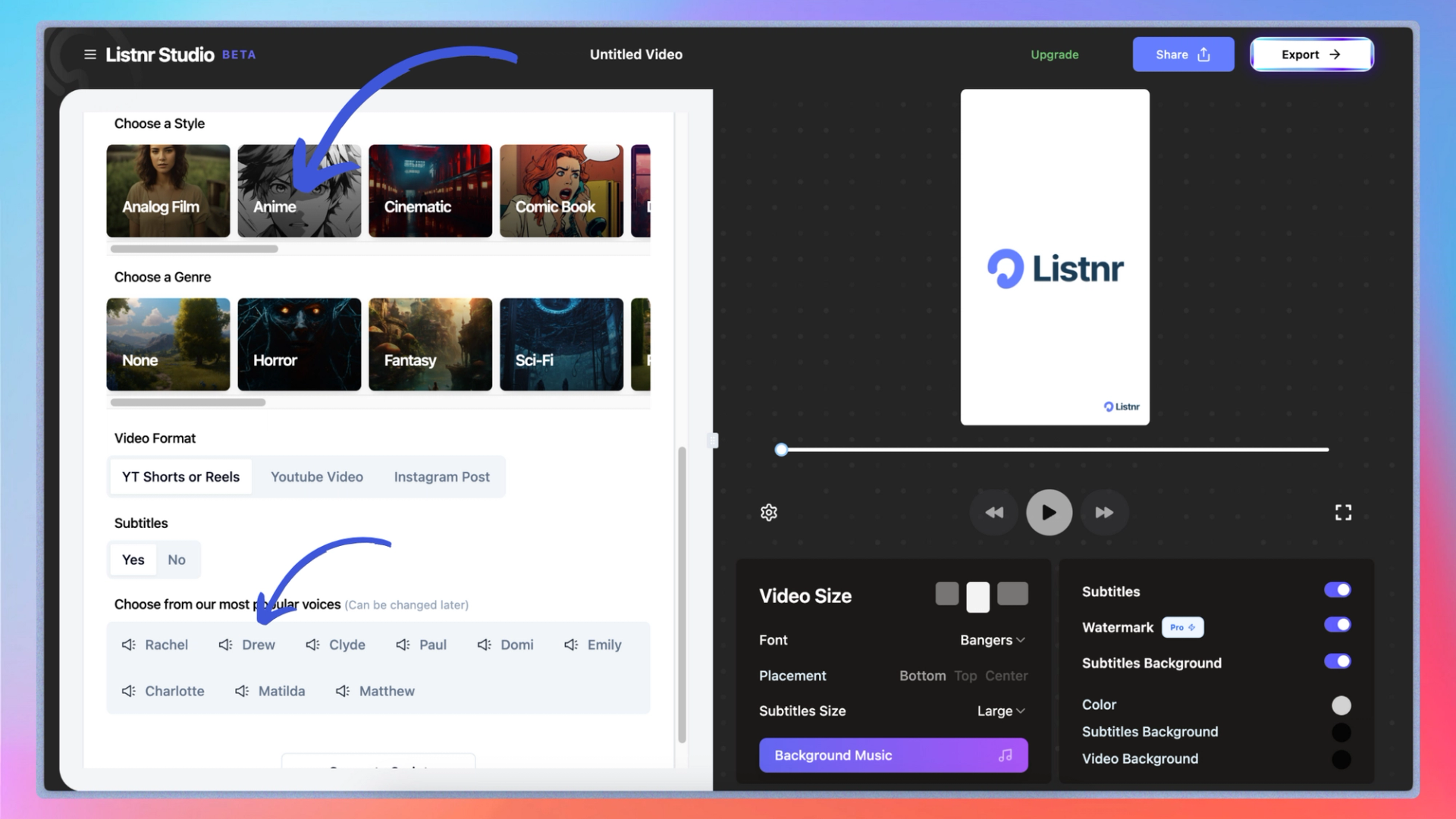Select the square video size icon
Image resolution: width=1456 pixels, height=819 pixels.
coord(946,594)
